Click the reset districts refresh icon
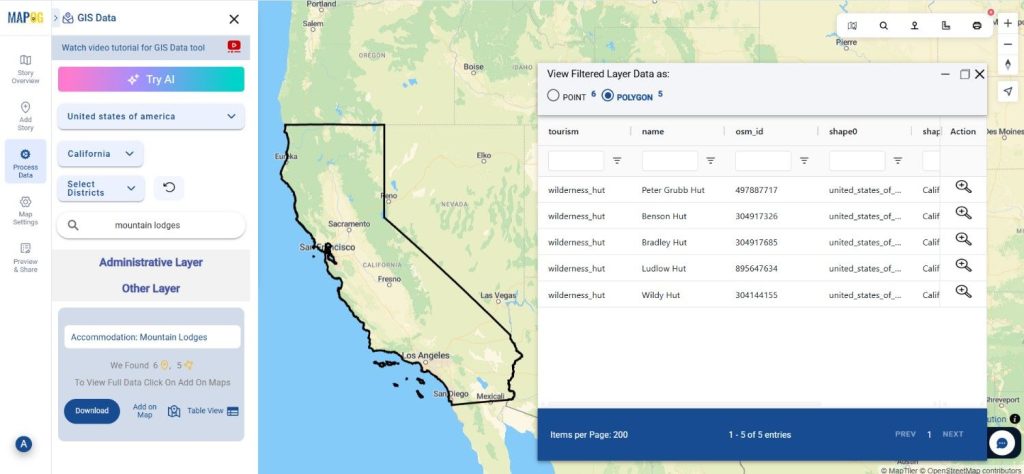1024x474 pixels. 168,188
